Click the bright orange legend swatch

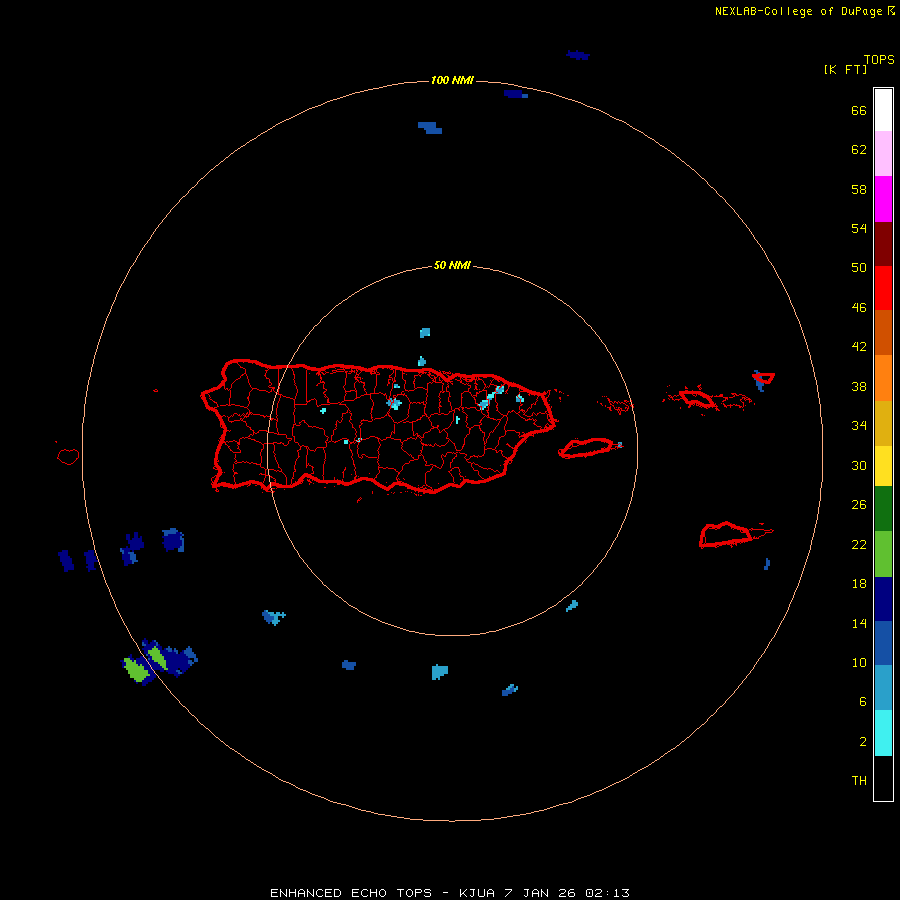tap(883, 378)
